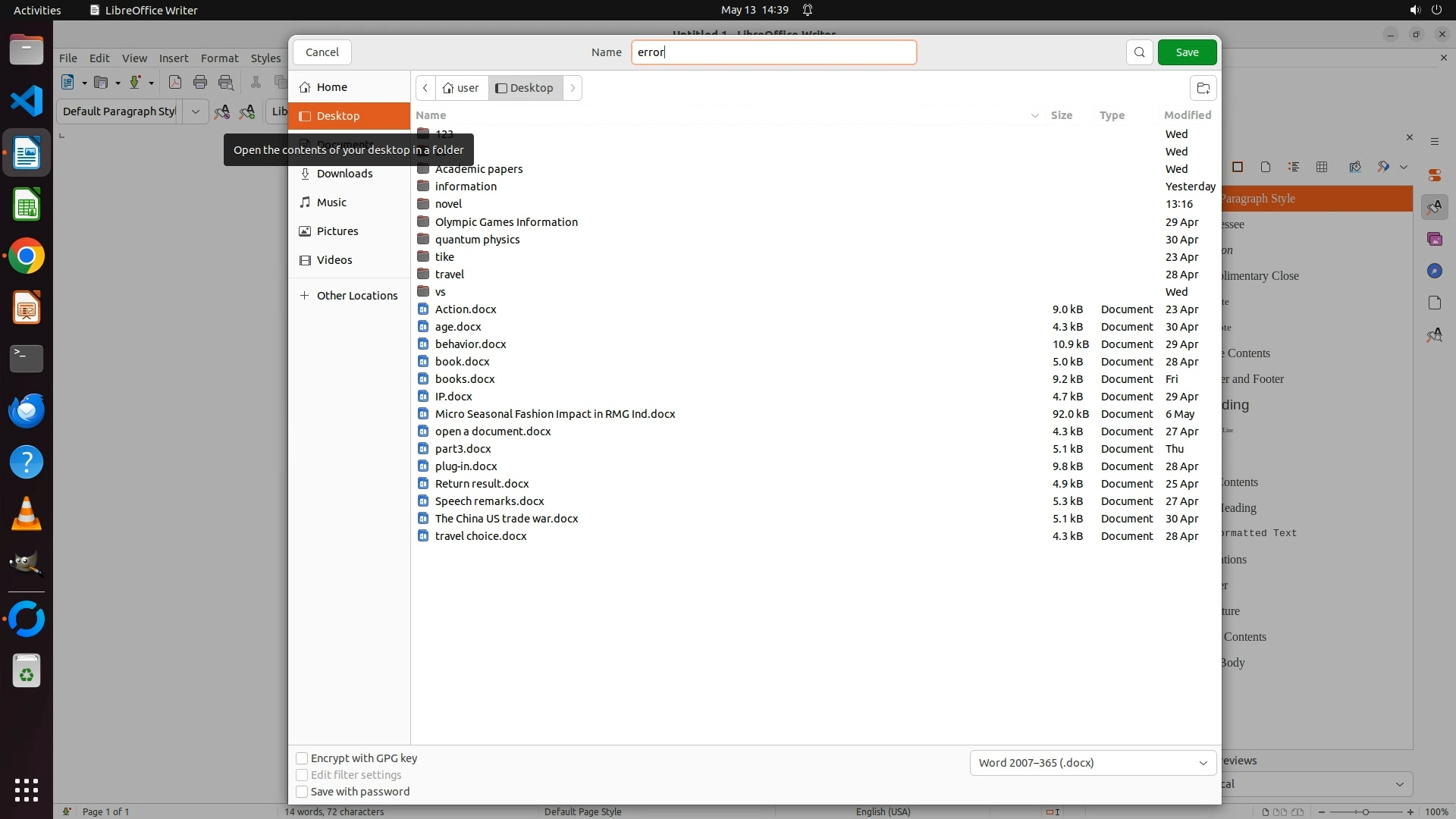Open Thunderbird mail from the dock

tap(27, 411)
